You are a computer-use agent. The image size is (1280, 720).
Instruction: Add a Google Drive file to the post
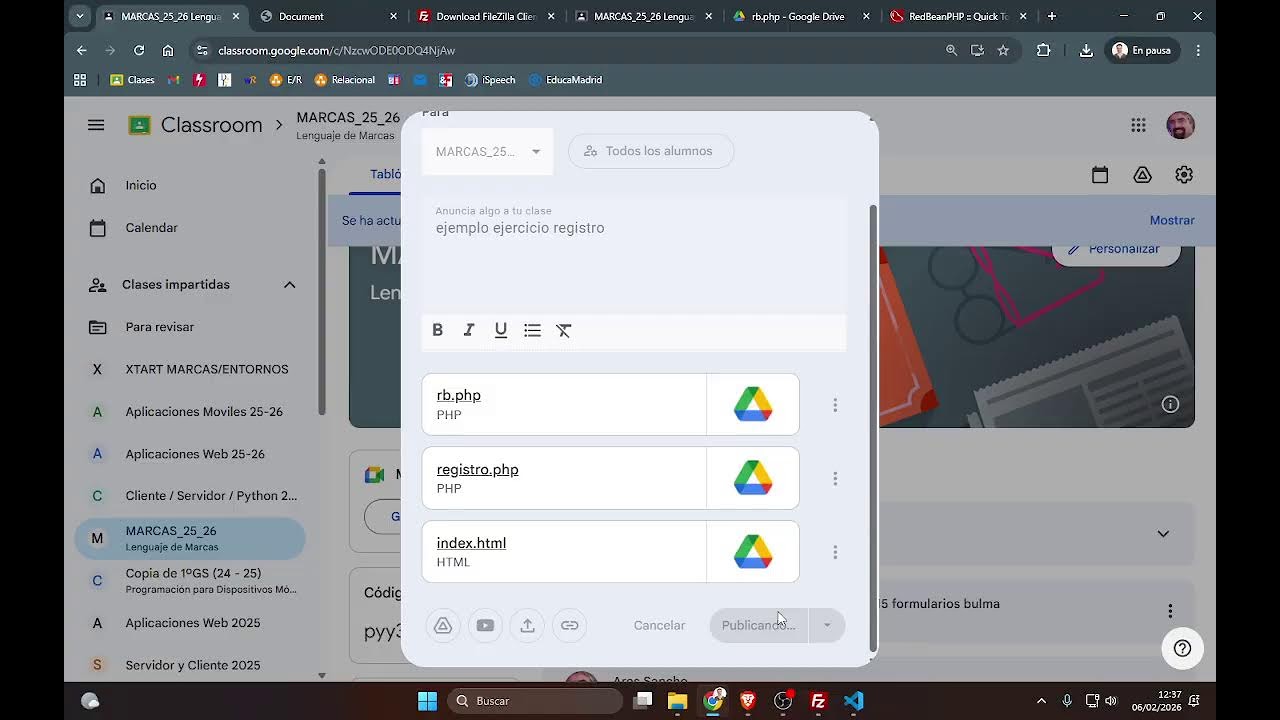coord(443,626)
